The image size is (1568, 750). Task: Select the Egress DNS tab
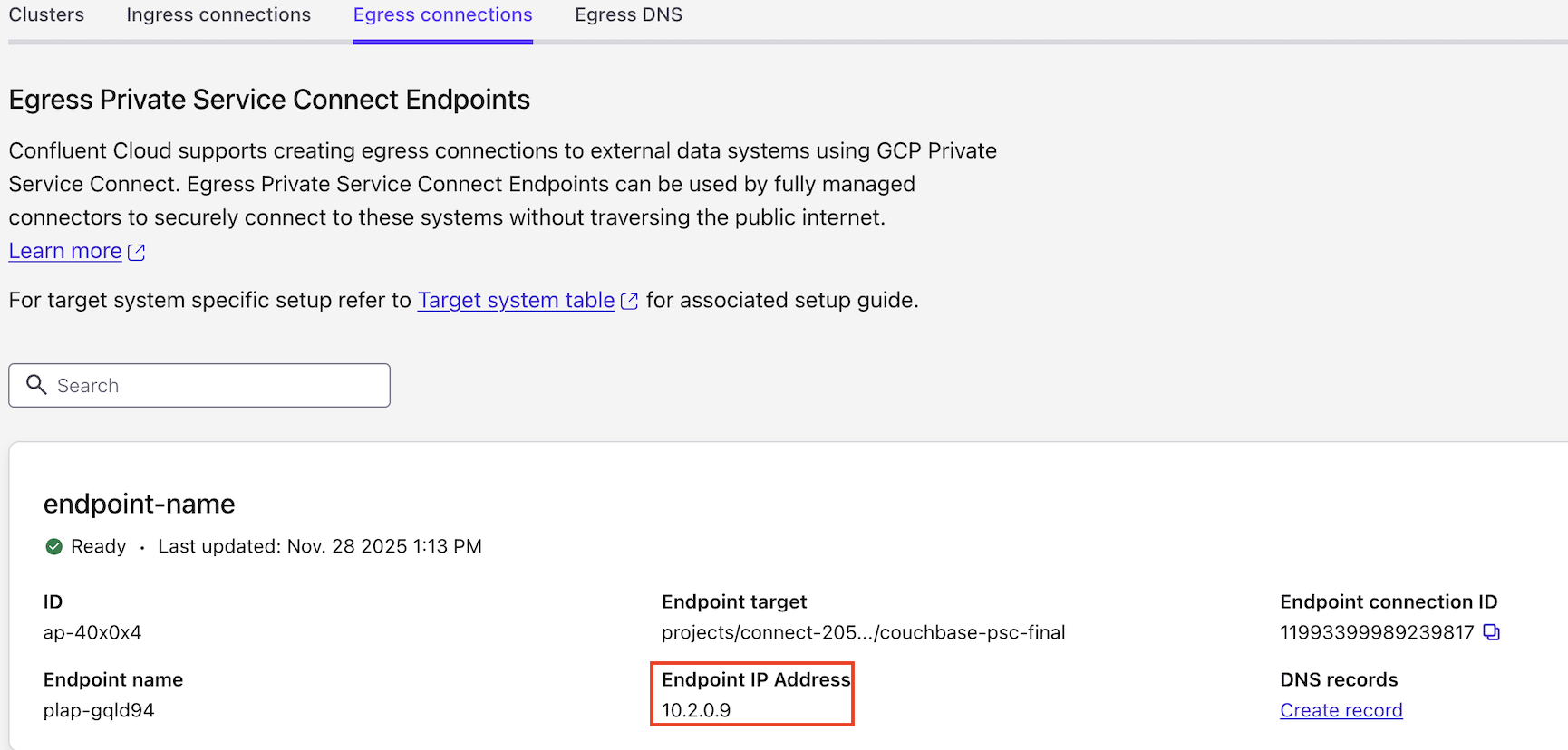pyautogui.click(x=628, y=14)
